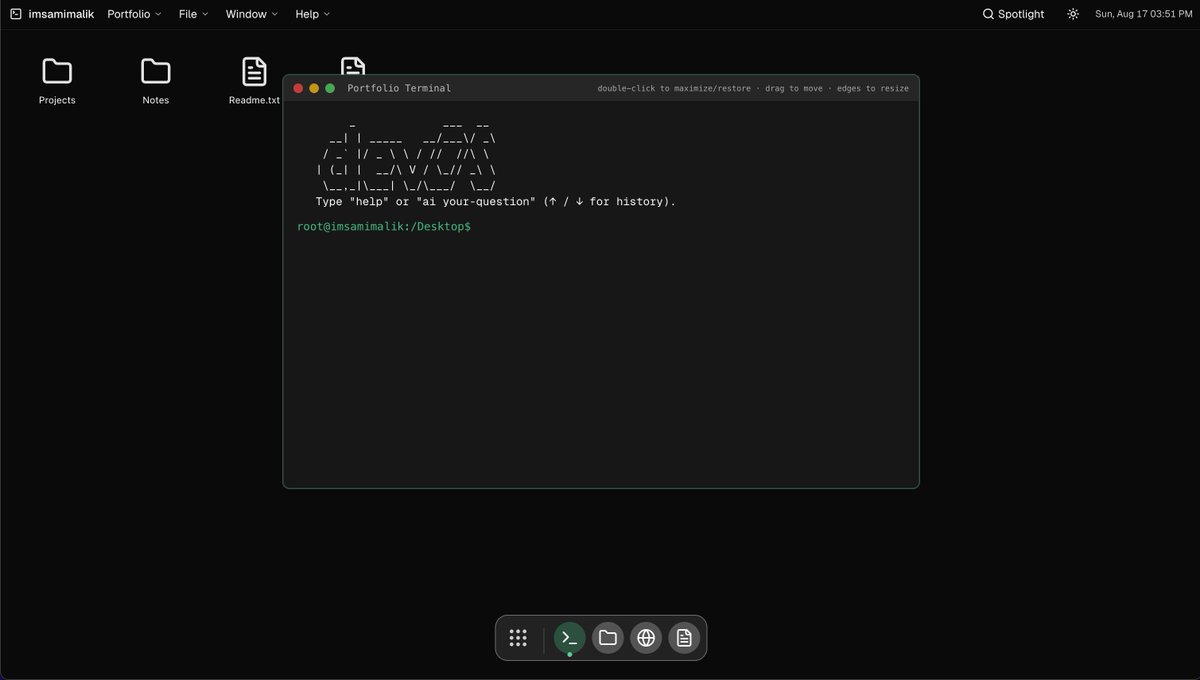
Task: Click the terminal help hint text
Action: (x=496, y=202)
